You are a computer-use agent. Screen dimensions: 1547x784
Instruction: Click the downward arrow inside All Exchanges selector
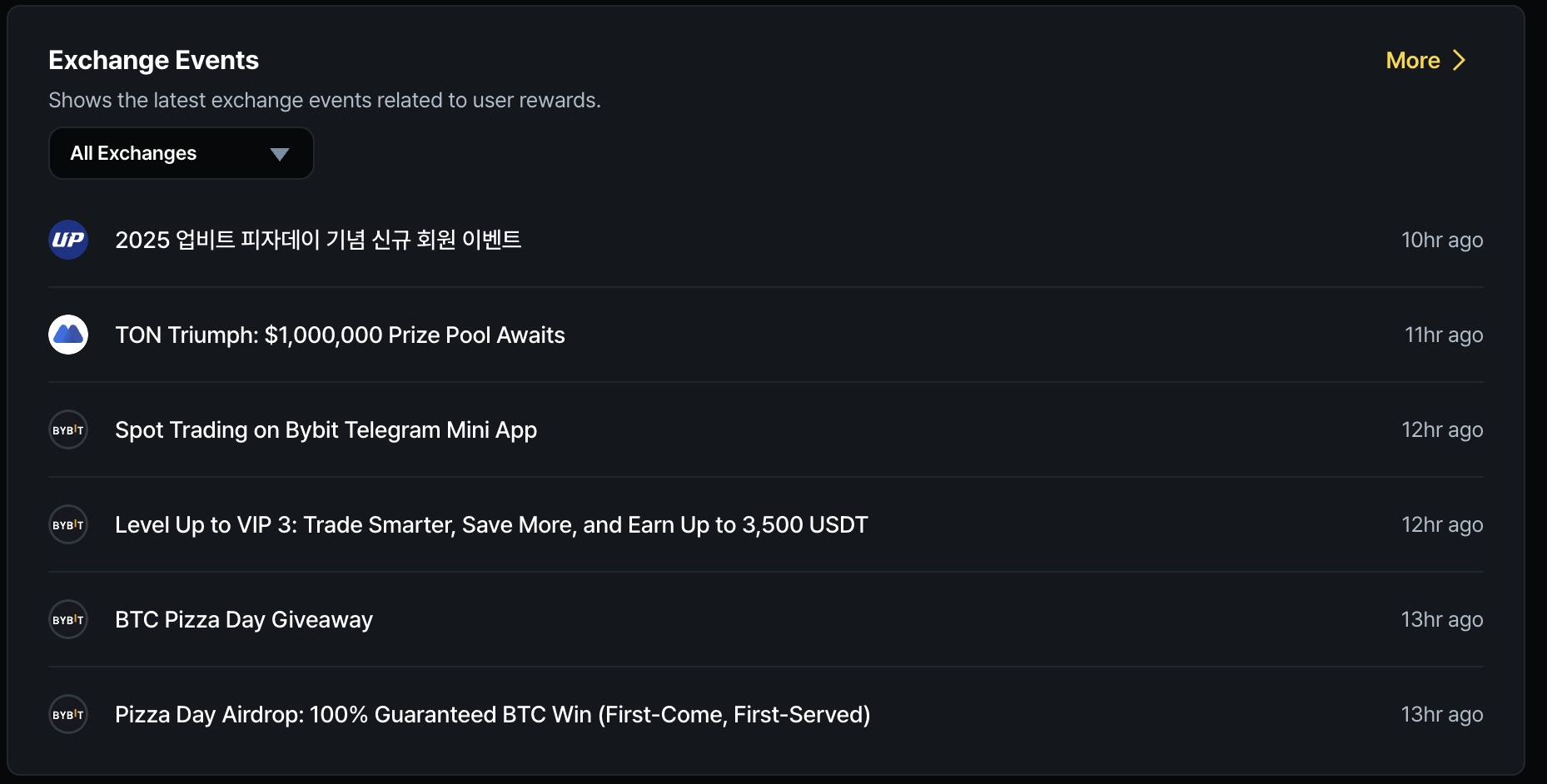pos(279,153)
